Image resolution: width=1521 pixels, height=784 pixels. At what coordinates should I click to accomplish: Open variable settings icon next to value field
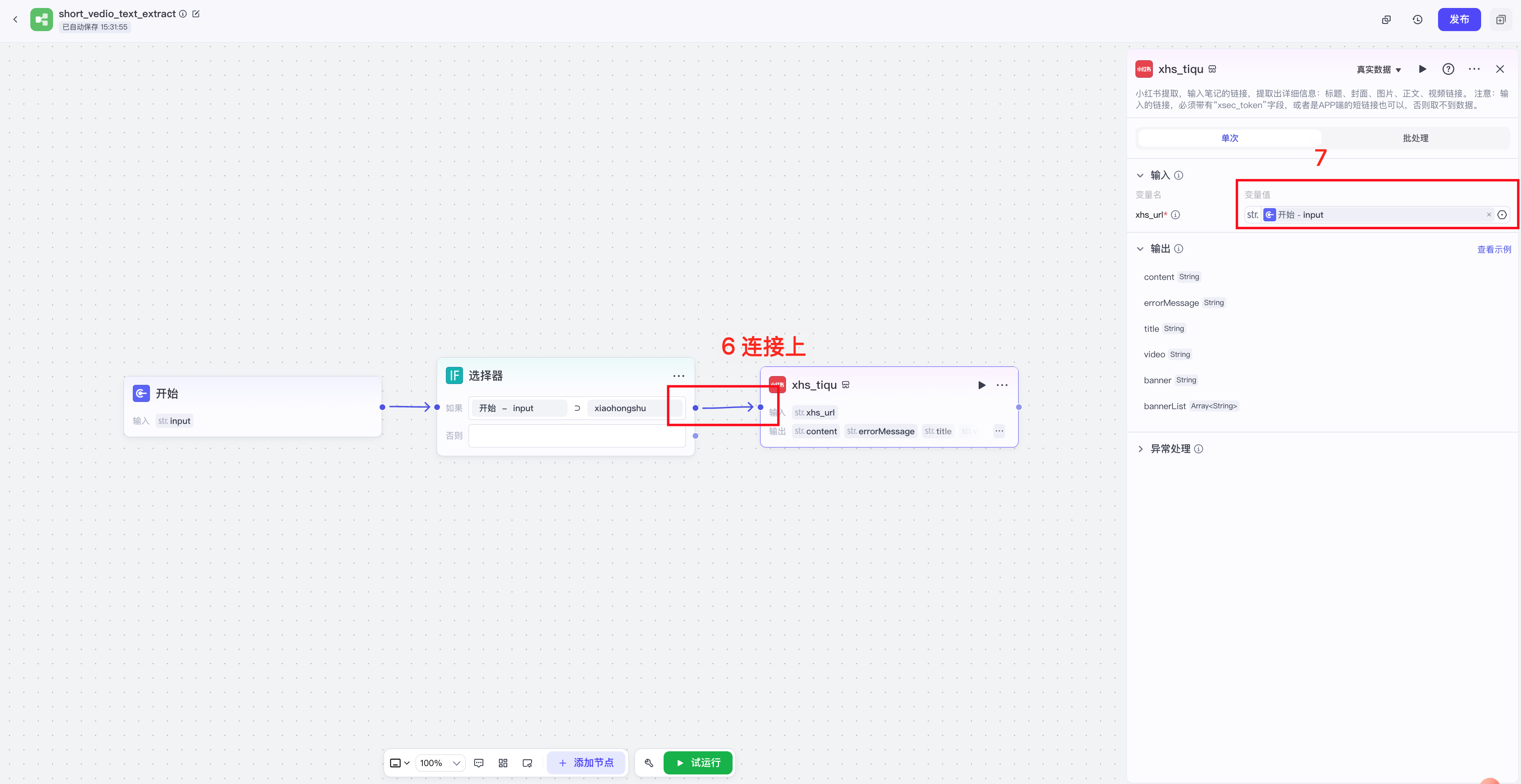1502,215
